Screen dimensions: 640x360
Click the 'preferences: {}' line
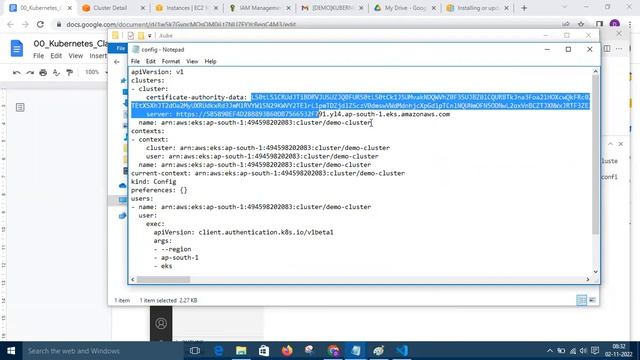point(159,190)
